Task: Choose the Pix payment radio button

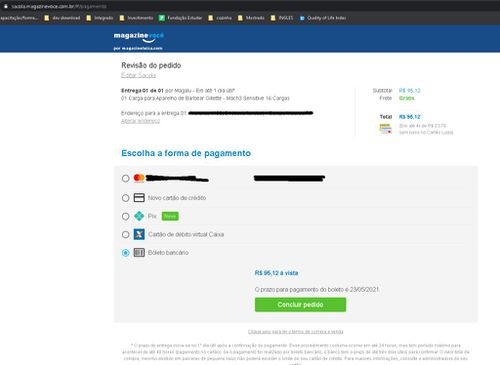Action: 125,216
